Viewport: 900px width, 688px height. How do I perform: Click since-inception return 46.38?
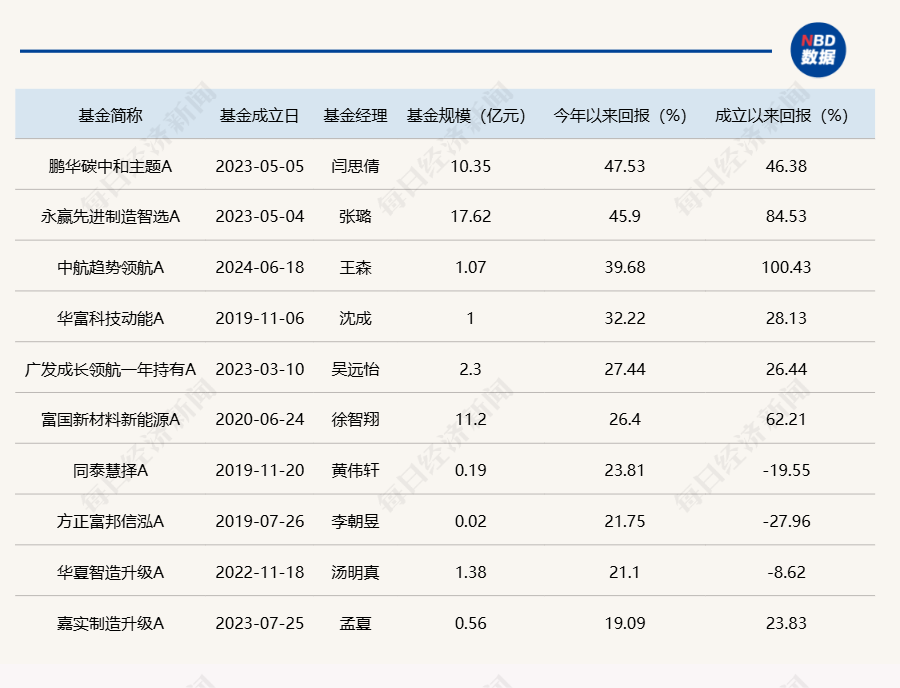tap(786, 166)
